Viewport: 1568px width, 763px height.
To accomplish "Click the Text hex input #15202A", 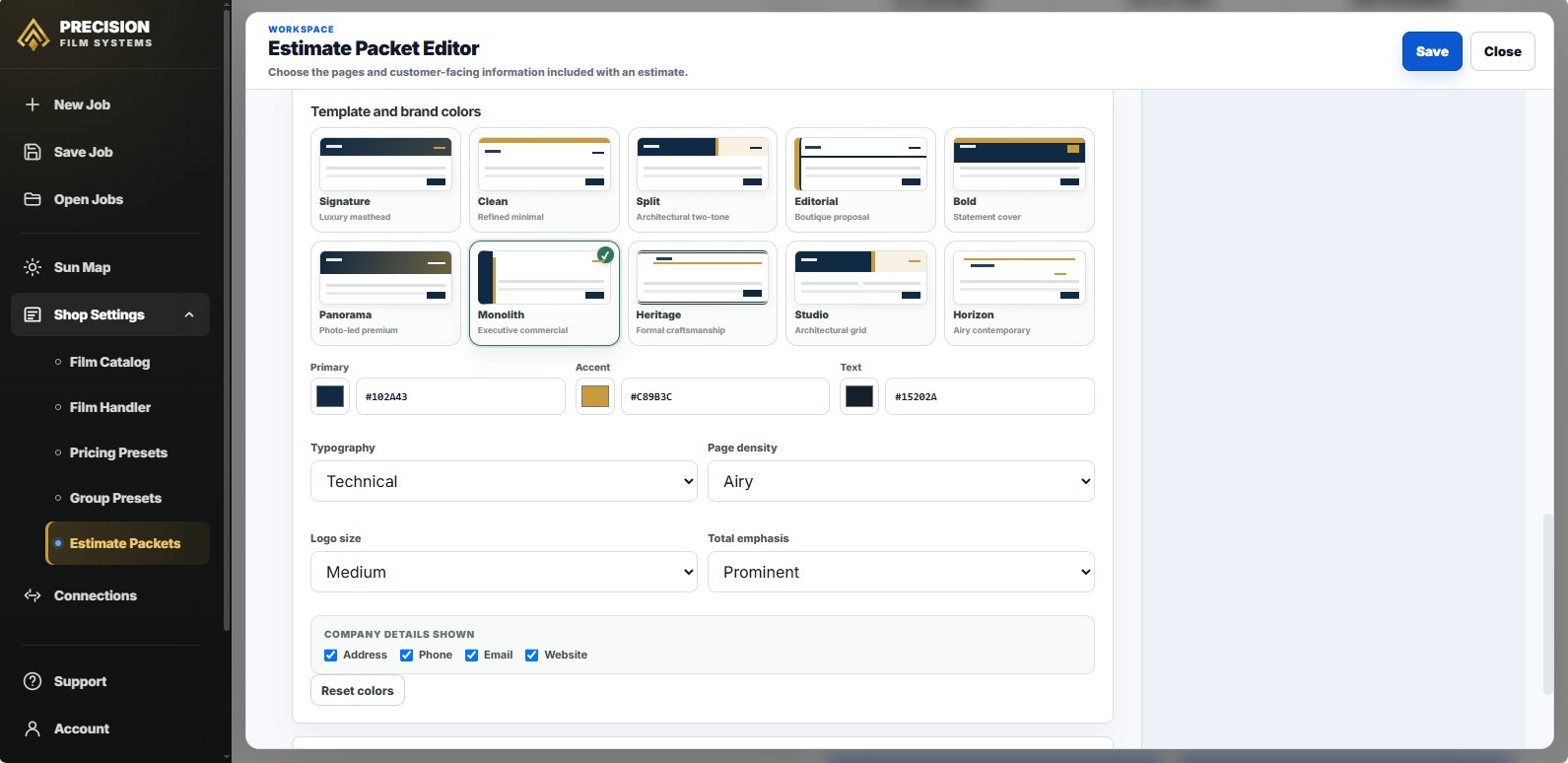I will (x=989, y=396).
